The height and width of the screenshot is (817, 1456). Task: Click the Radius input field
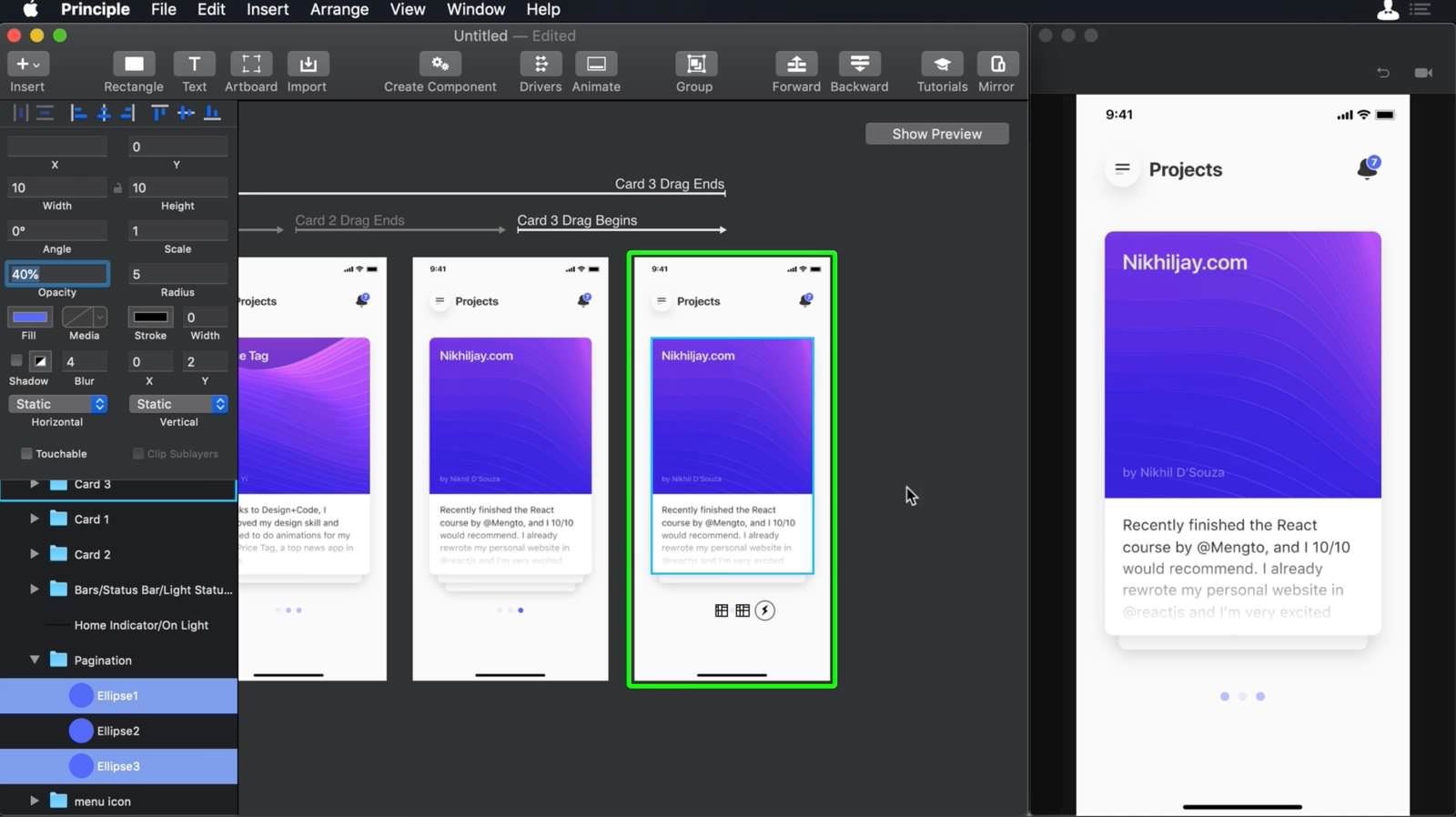[x=177, y=274]
